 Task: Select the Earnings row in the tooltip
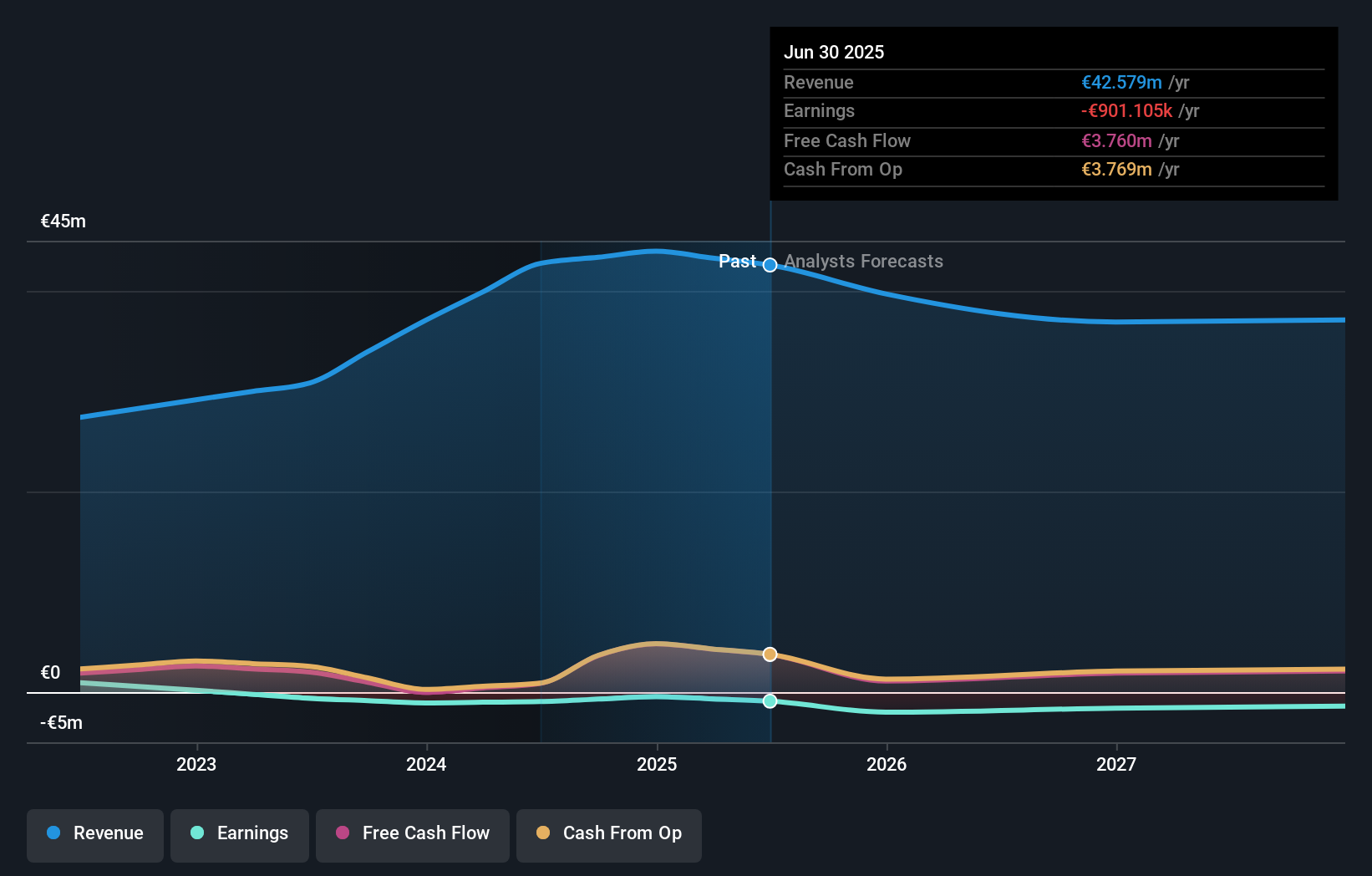[x=1053, y=111]
